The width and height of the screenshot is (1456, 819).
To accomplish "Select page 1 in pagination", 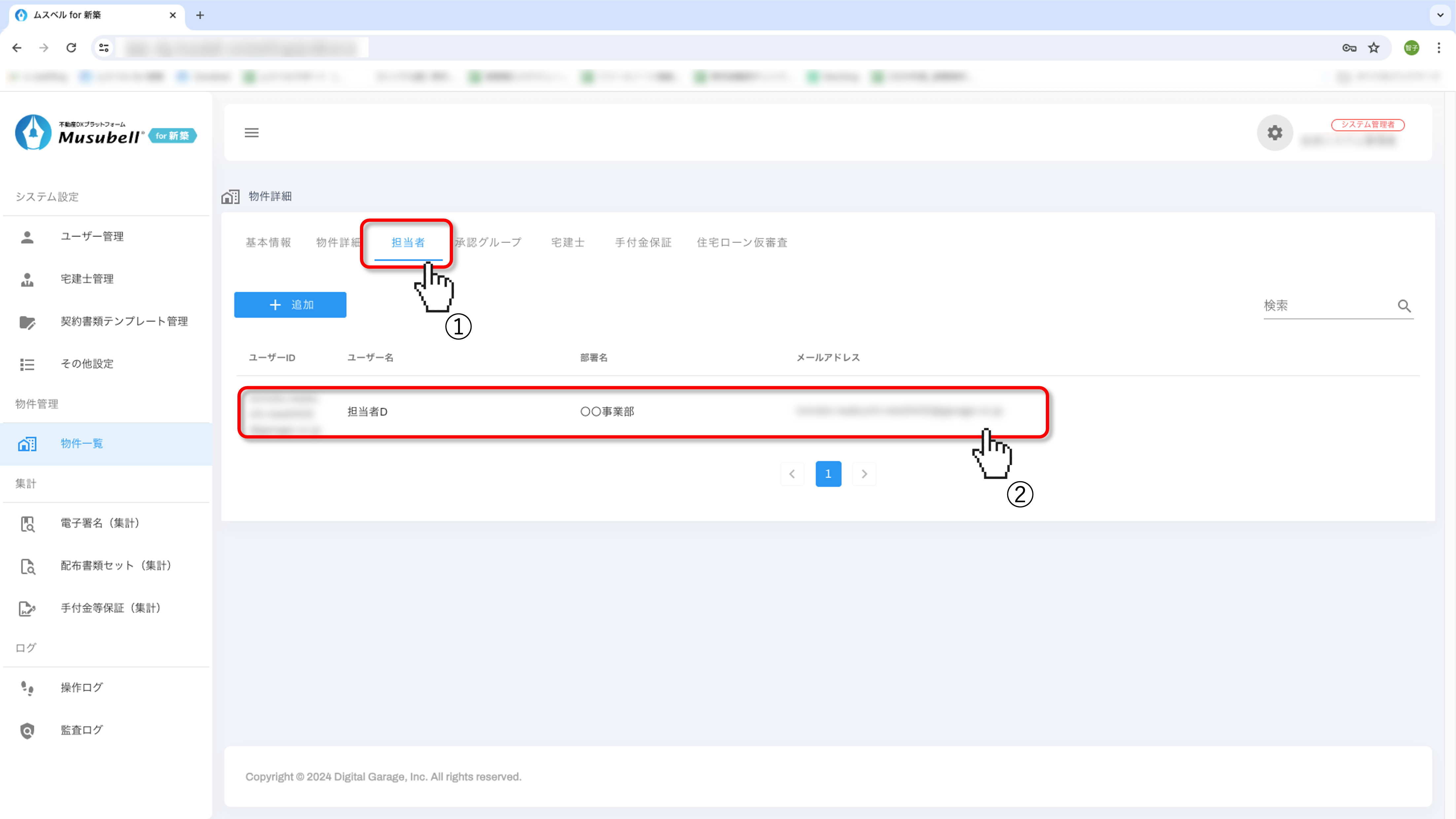I will pyautogui.click(x=828, y=474).
